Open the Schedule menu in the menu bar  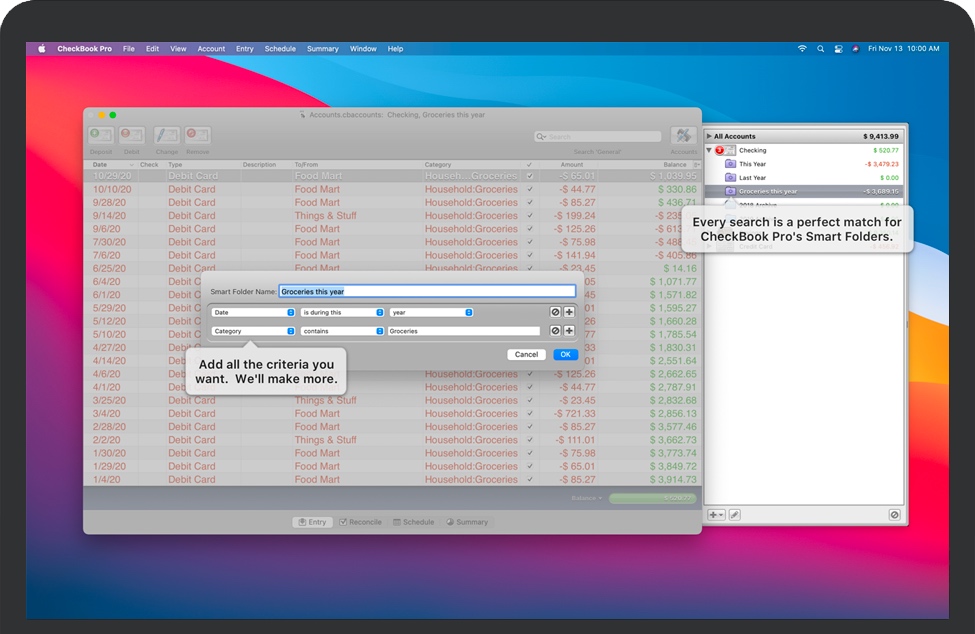pyautogui.click(x=280, y=48)
